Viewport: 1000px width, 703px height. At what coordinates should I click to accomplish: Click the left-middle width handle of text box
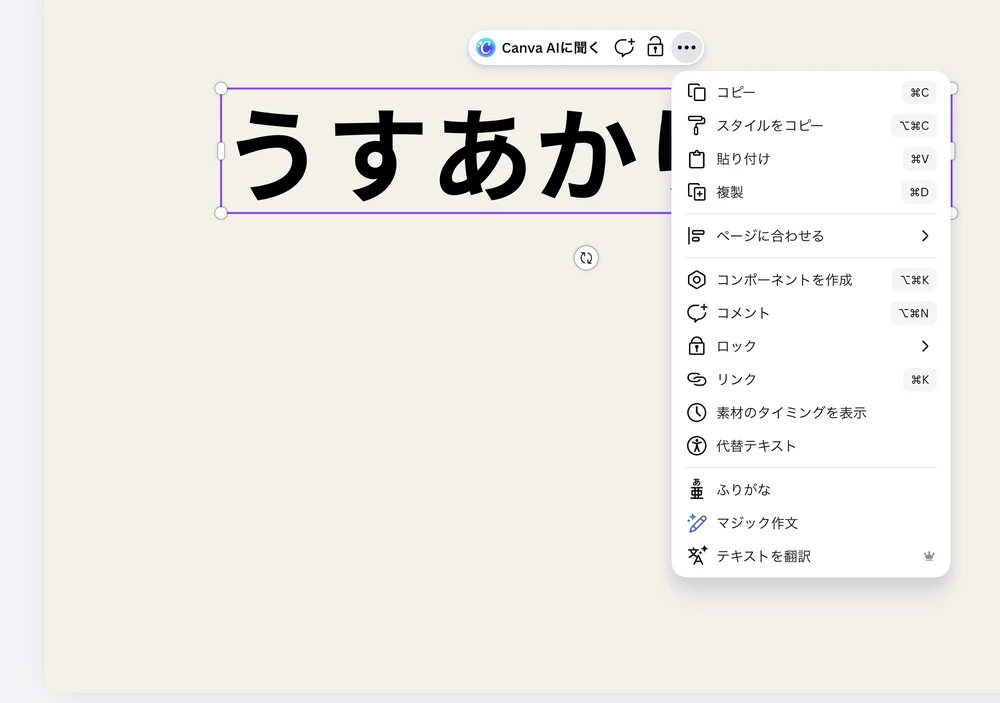point(221,151)
